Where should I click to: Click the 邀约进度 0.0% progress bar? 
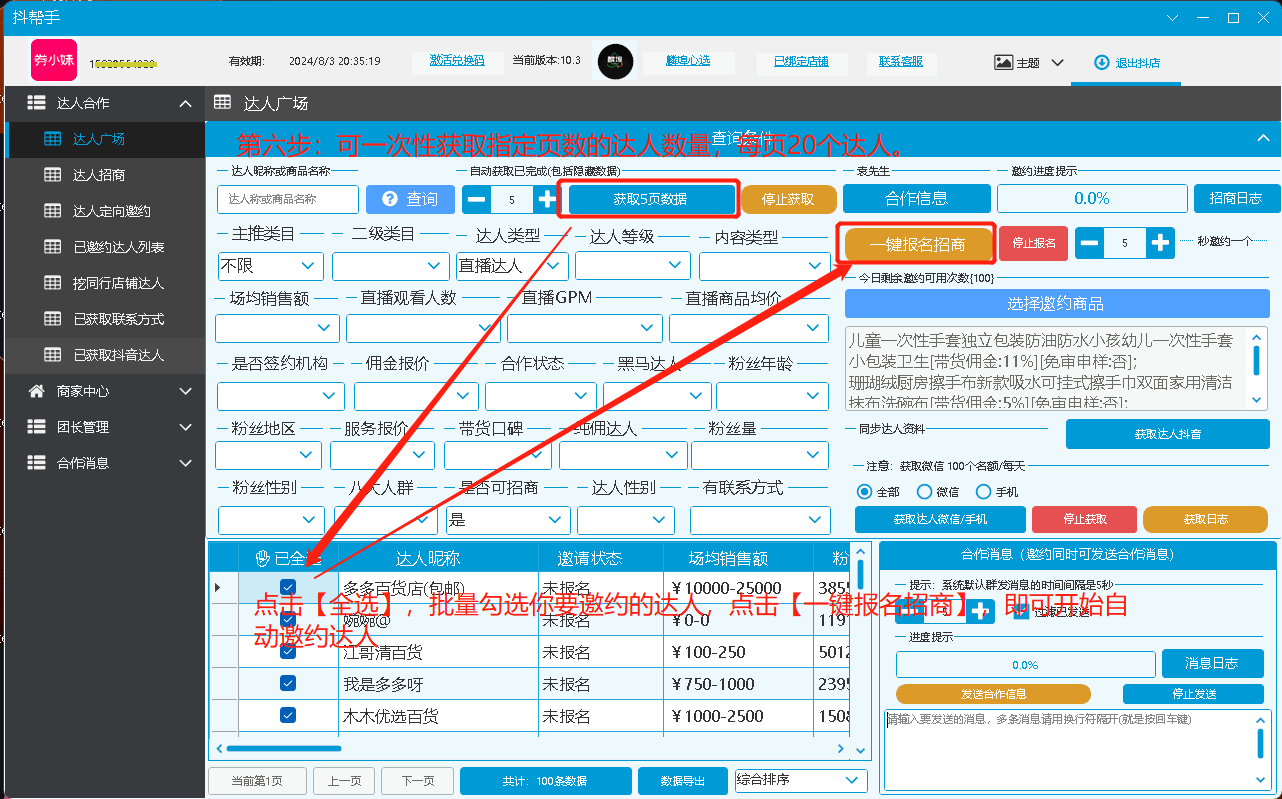tap(1091, 199)
